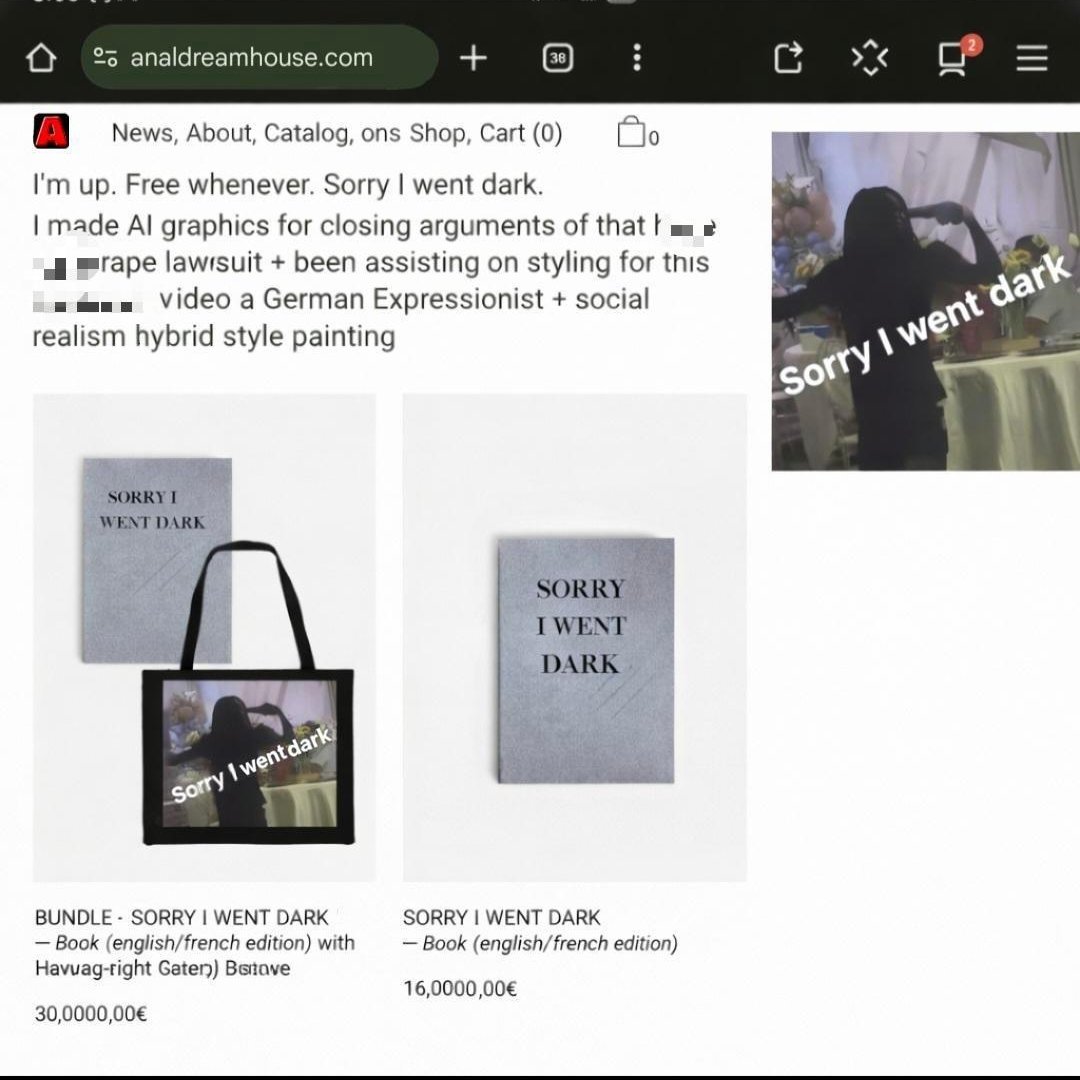This screenshot has width=1080, height=1080.
Task: Click the 30,0000,00€ price
Action: [91, 1014]
